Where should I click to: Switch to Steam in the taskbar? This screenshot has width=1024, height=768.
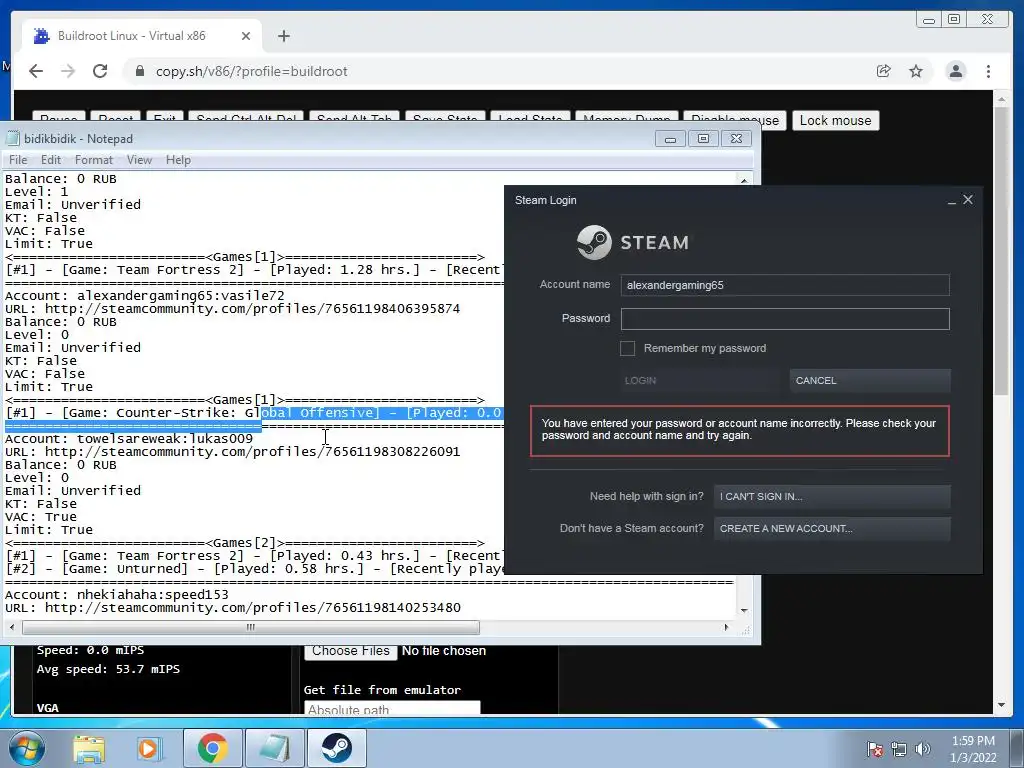click(x=337, y=748)
